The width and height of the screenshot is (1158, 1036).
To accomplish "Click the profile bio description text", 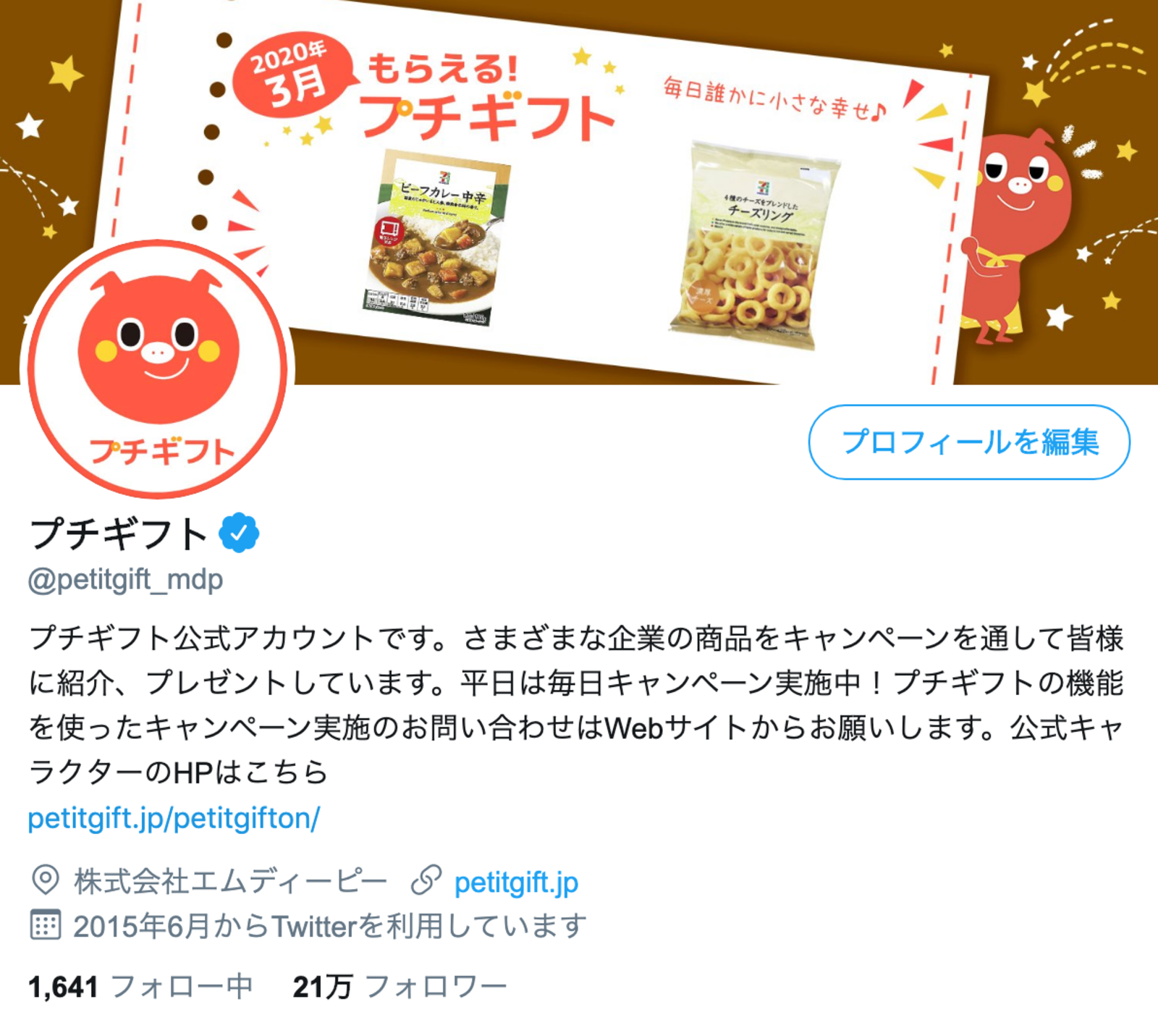I will coord(576,705).
